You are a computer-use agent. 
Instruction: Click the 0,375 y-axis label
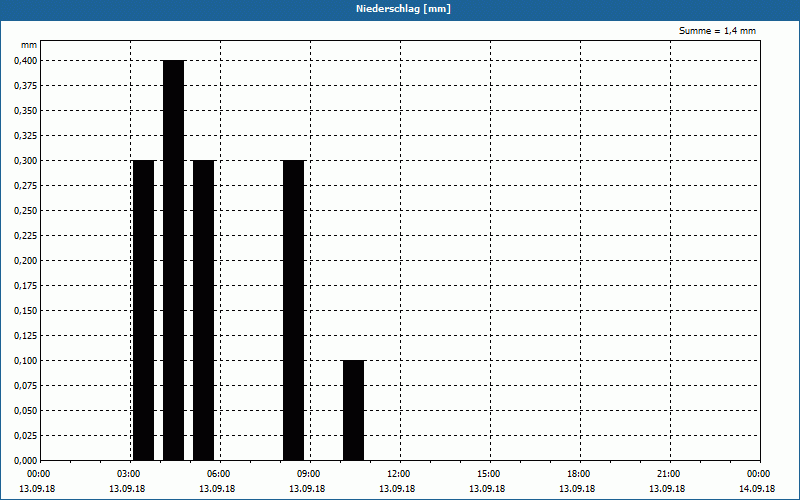point(26,86)
